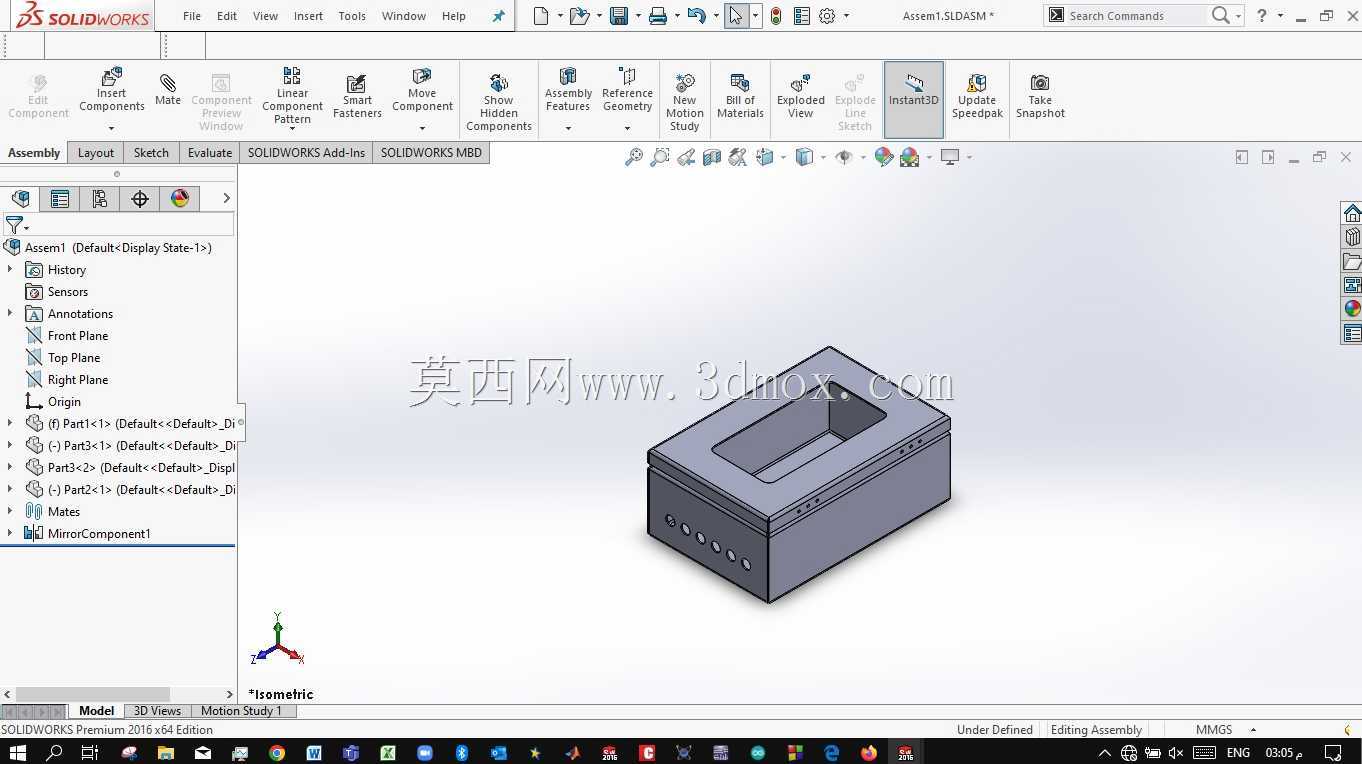Open Chrome from the taskbar
The height and width of the screenshot is (764, 1362).
[277, 753]
